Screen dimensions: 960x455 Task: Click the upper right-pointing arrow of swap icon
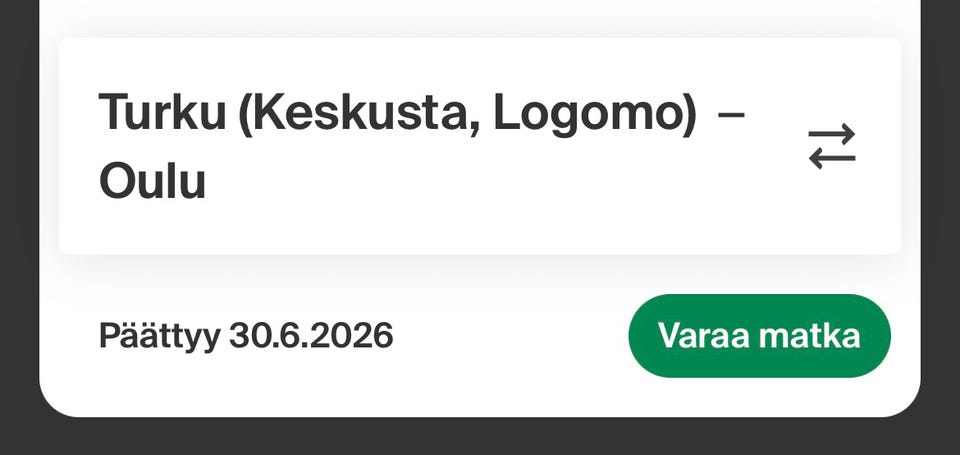pyautogui.click(x=831, y=133)
